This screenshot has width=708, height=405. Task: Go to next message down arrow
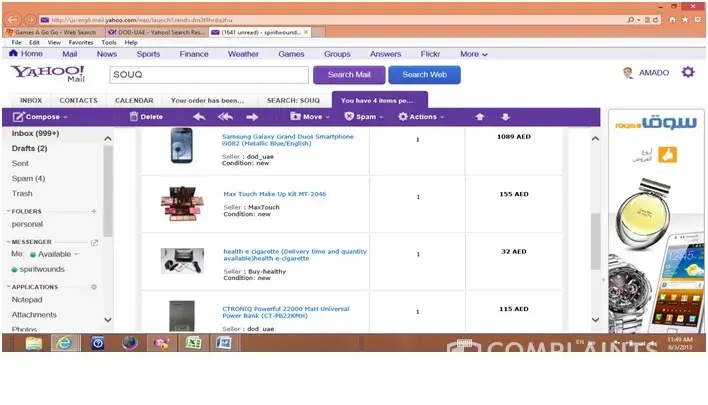click(x=505, y=117)
